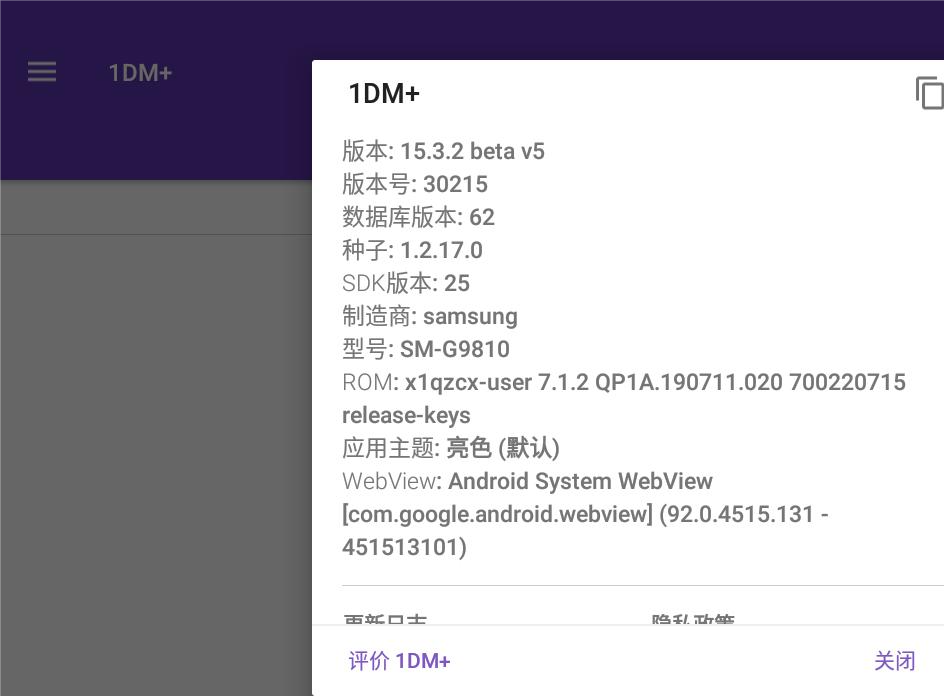Tap the 应用主题 亮色 (默认) theme line

pos(451,448)
